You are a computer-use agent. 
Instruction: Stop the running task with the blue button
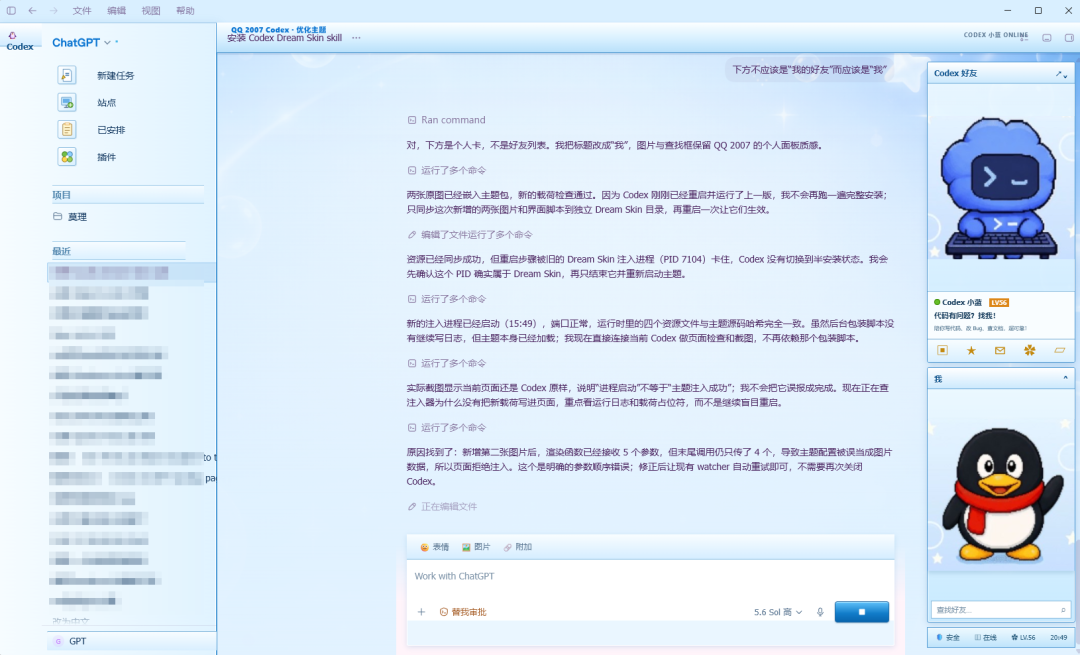click(x=862, y=612)
